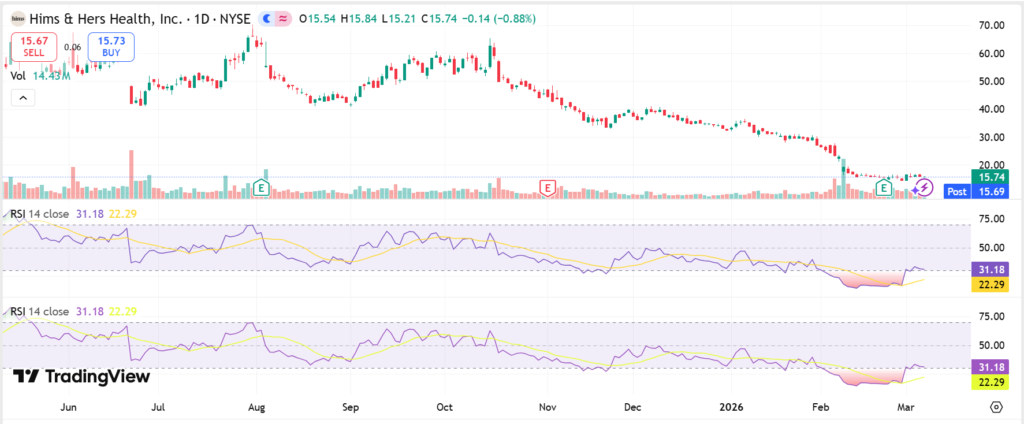Collapse the indicator legend with chevron

pos(23,98)
